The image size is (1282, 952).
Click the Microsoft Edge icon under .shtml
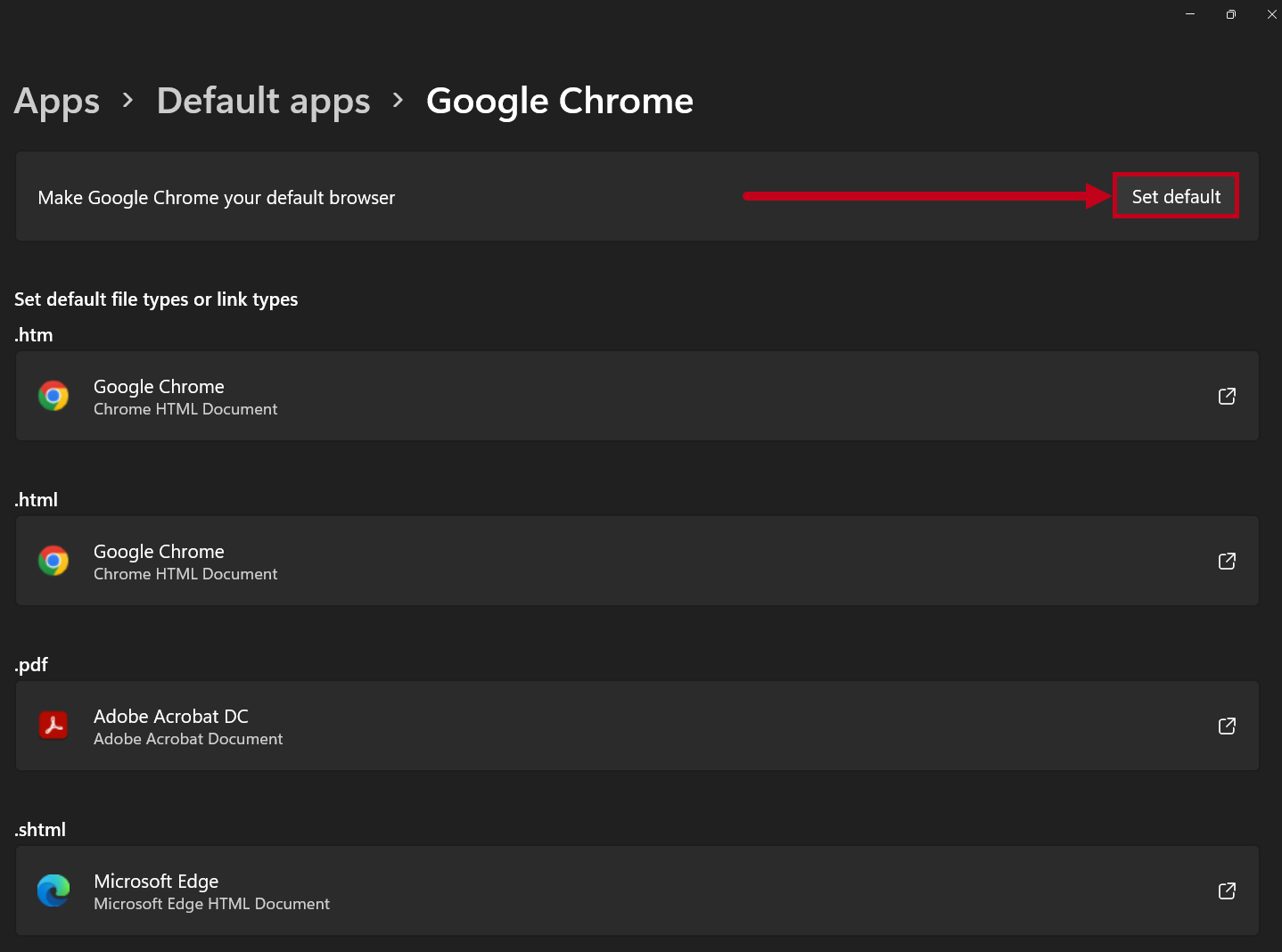tap(53, 890)
